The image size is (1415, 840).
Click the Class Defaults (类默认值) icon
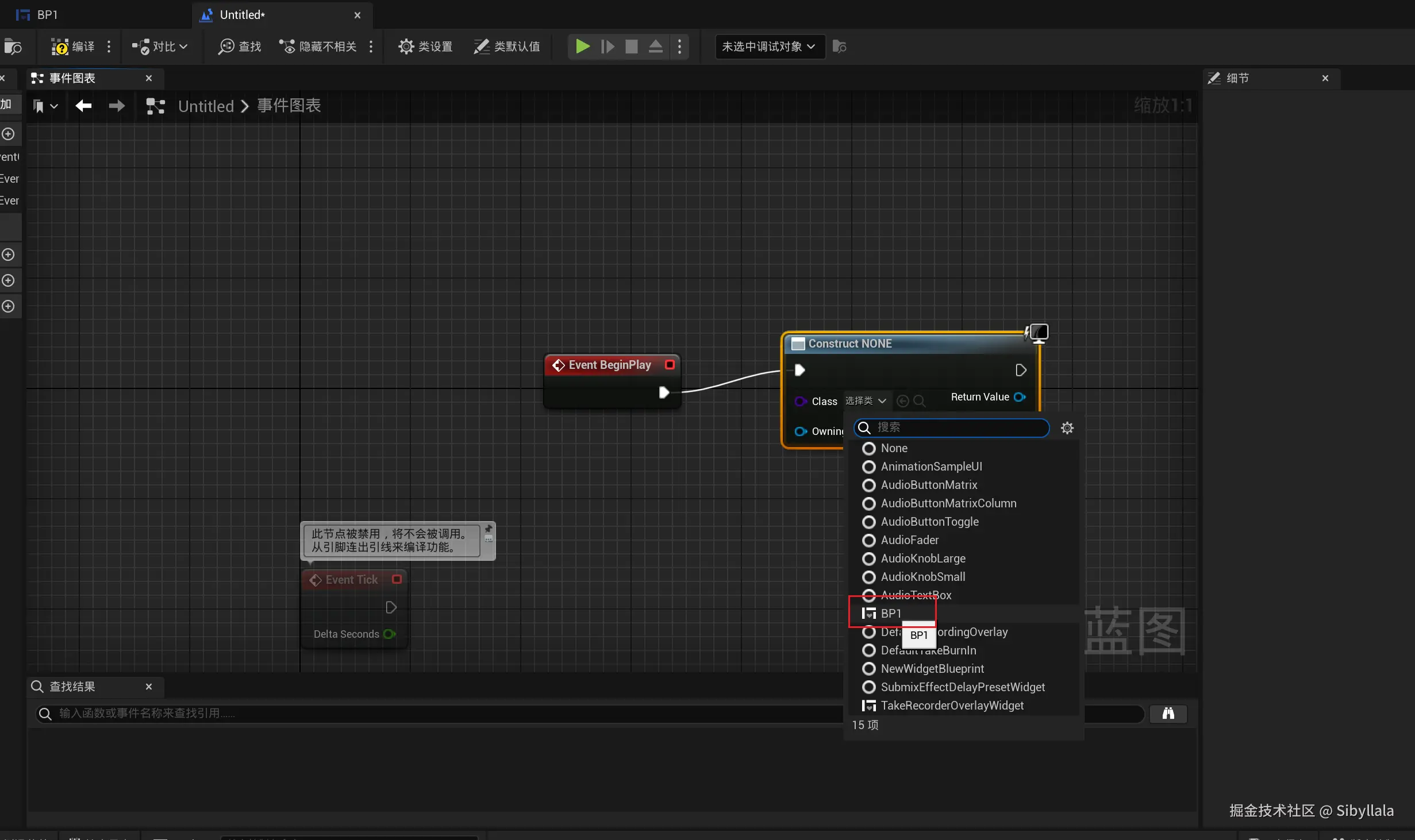(481, 47)
